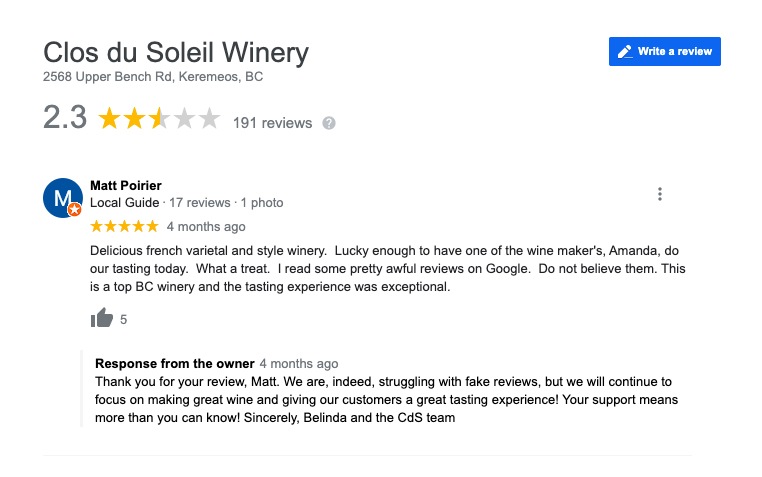Open the help icon beside 191 reviews

point(329,123)
